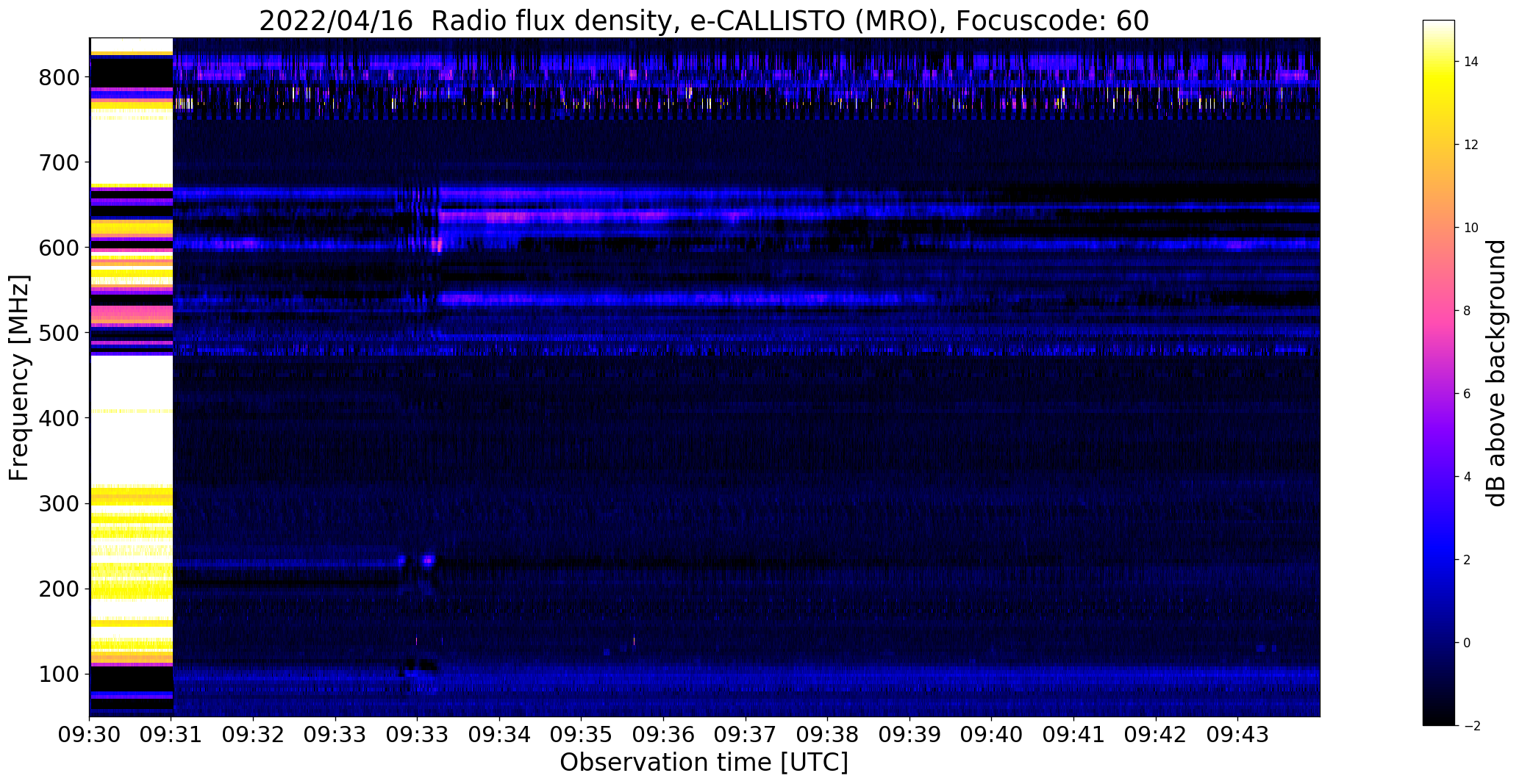Click the vertical dB colorbar gradient
1519x784 pixels.
pos(1439,373)
